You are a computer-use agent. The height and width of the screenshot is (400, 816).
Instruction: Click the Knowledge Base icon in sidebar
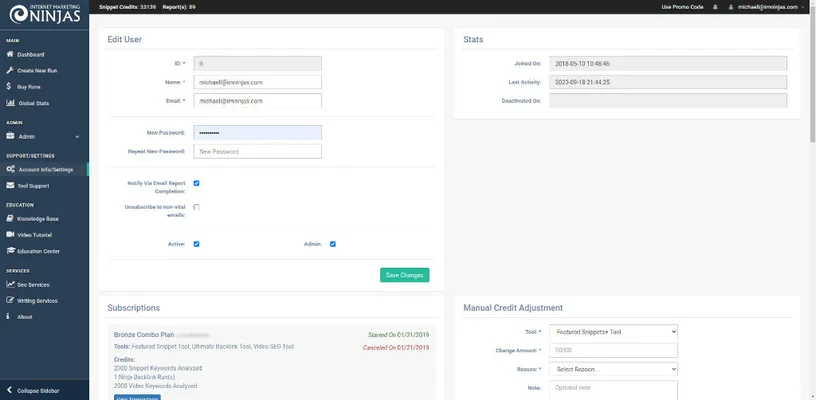point(10,218)
